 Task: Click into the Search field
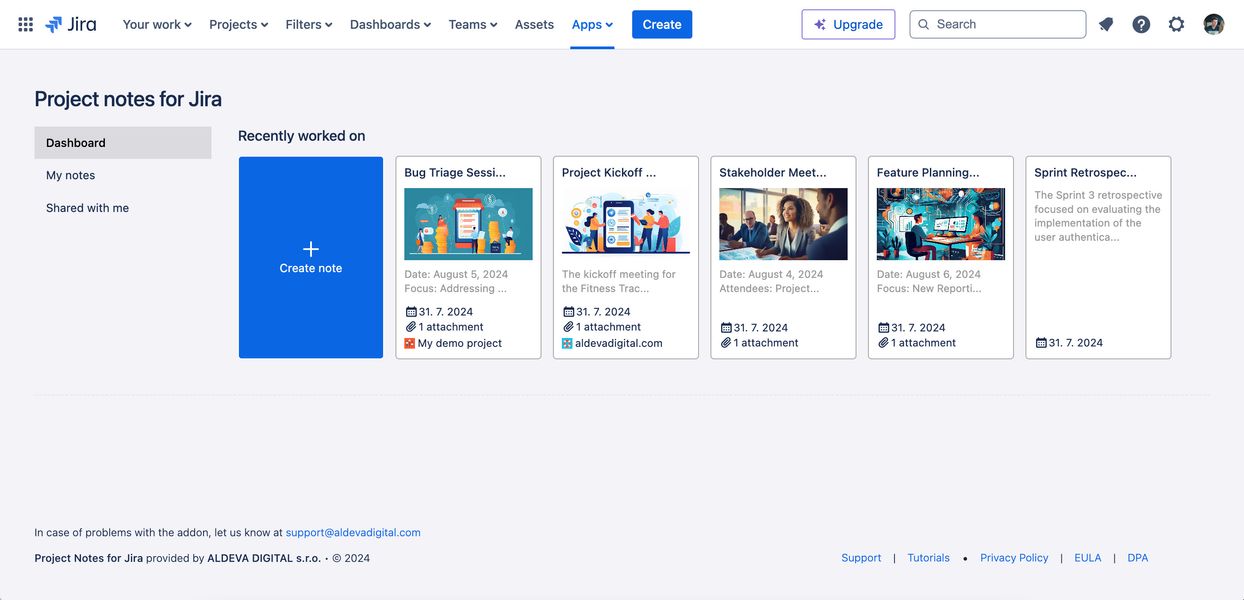(x=998, y=24)
